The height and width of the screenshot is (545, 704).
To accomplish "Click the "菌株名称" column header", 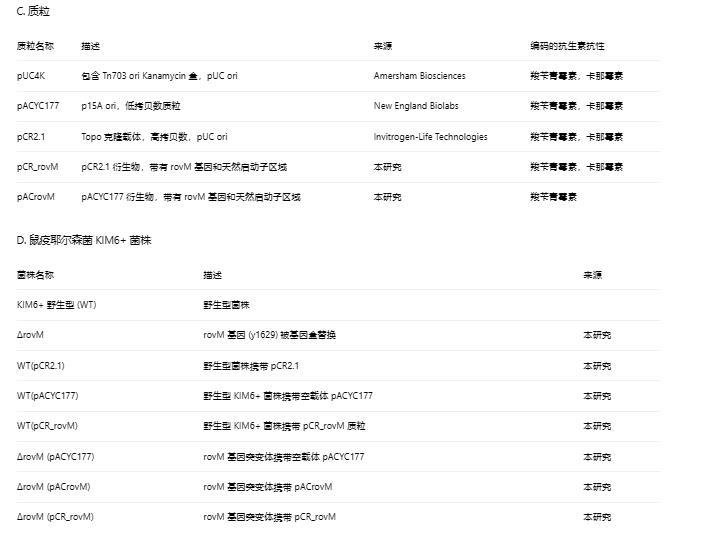I will pos(35,275).
